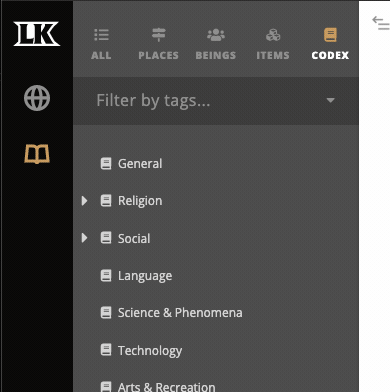This screenshot has height=392, width=390.
Task: Expand the Religion category
Action: 84,201
